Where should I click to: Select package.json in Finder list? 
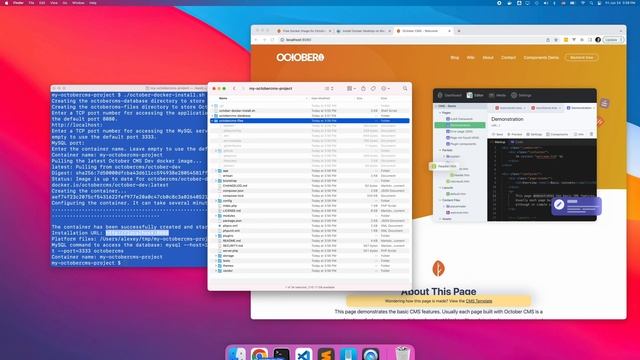tap(310, 221)
